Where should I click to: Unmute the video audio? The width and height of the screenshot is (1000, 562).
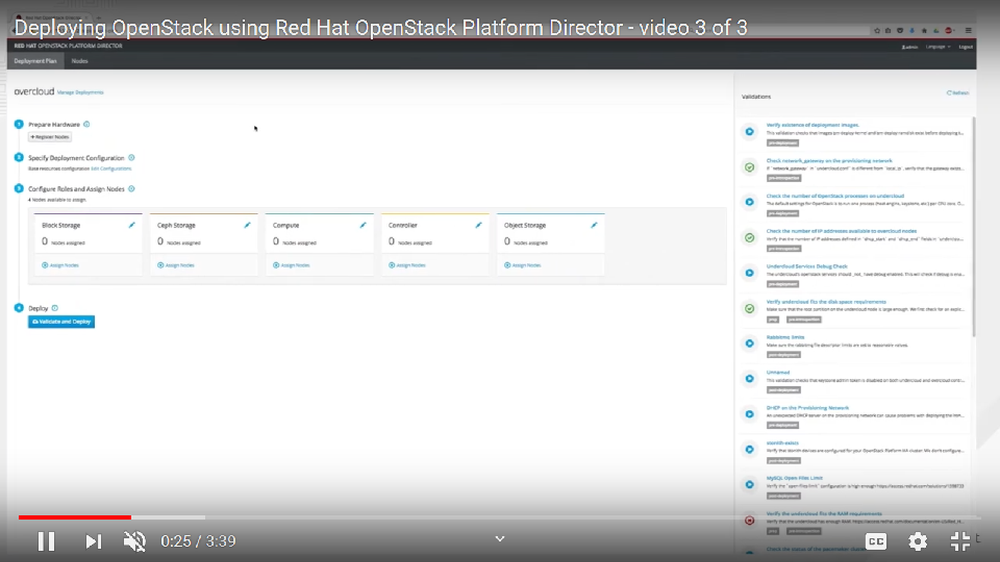pos(135,542)
